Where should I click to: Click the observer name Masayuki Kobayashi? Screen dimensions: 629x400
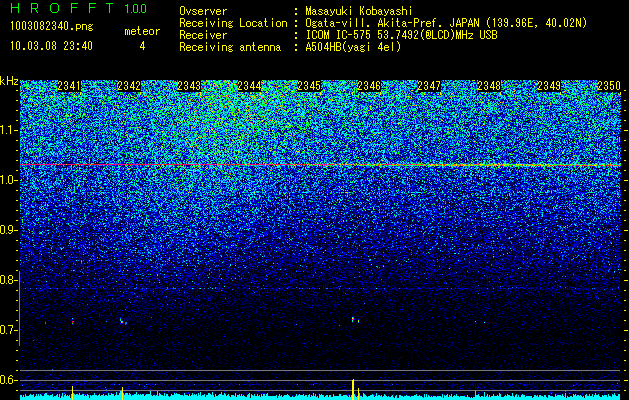pyautogui.click(x=359, y=11)
